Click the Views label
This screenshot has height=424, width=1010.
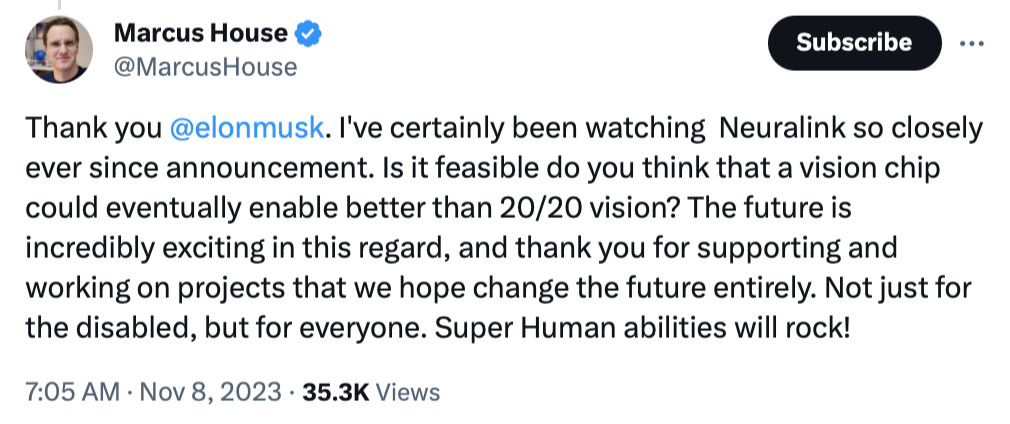click(406, 392)
